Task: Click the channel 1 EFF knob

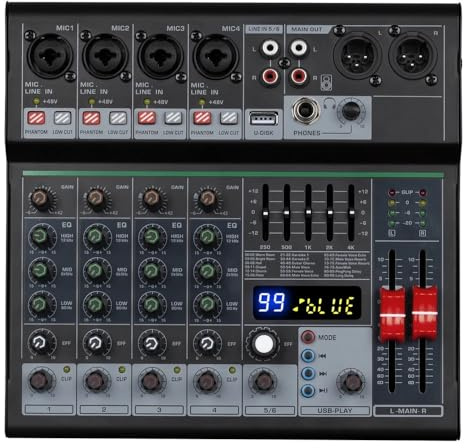Action: 40,343
